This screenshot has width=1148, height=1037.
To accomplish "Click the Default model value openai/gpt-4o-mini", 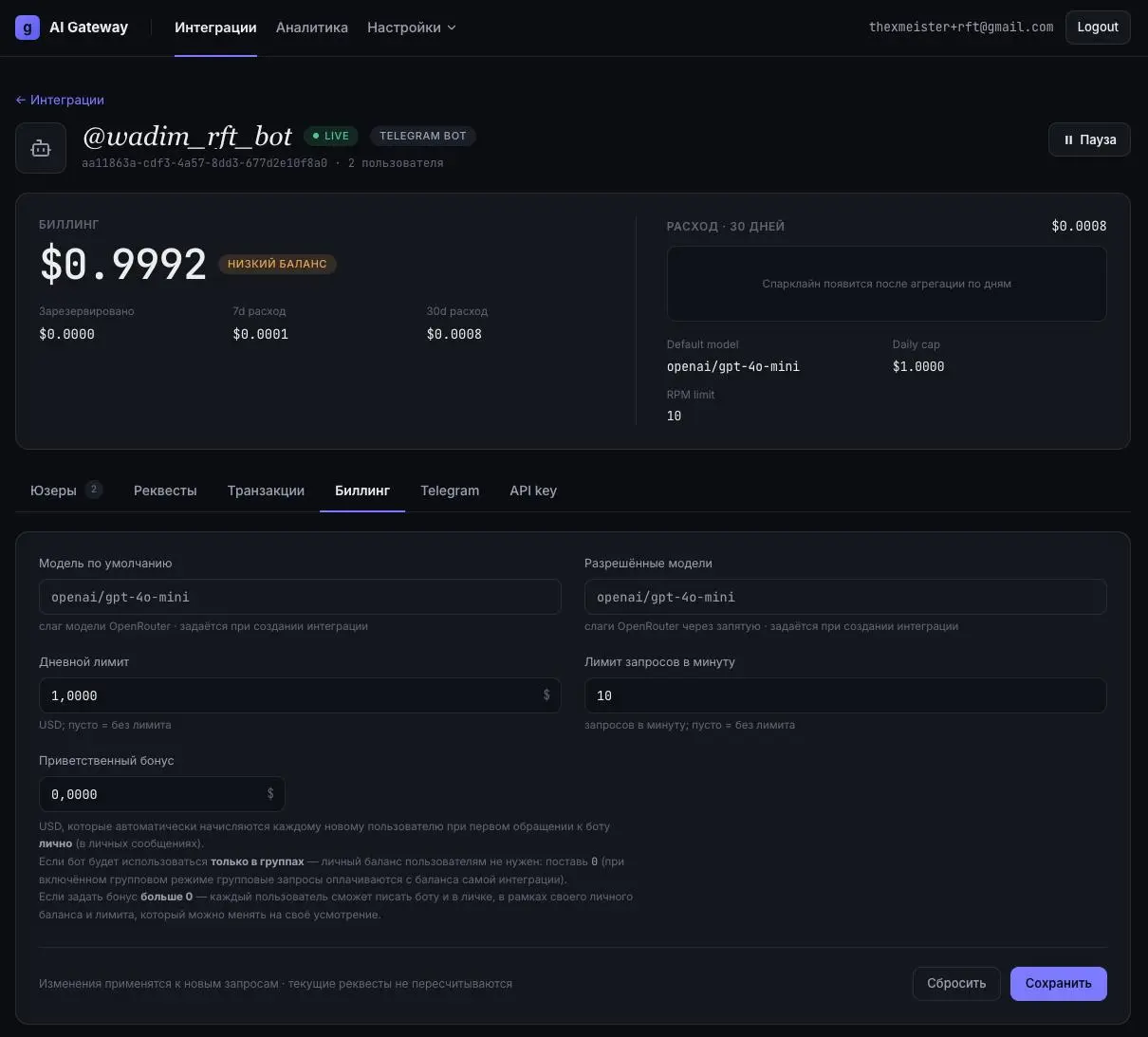I will pyautogui.click(x=733, y=366).
